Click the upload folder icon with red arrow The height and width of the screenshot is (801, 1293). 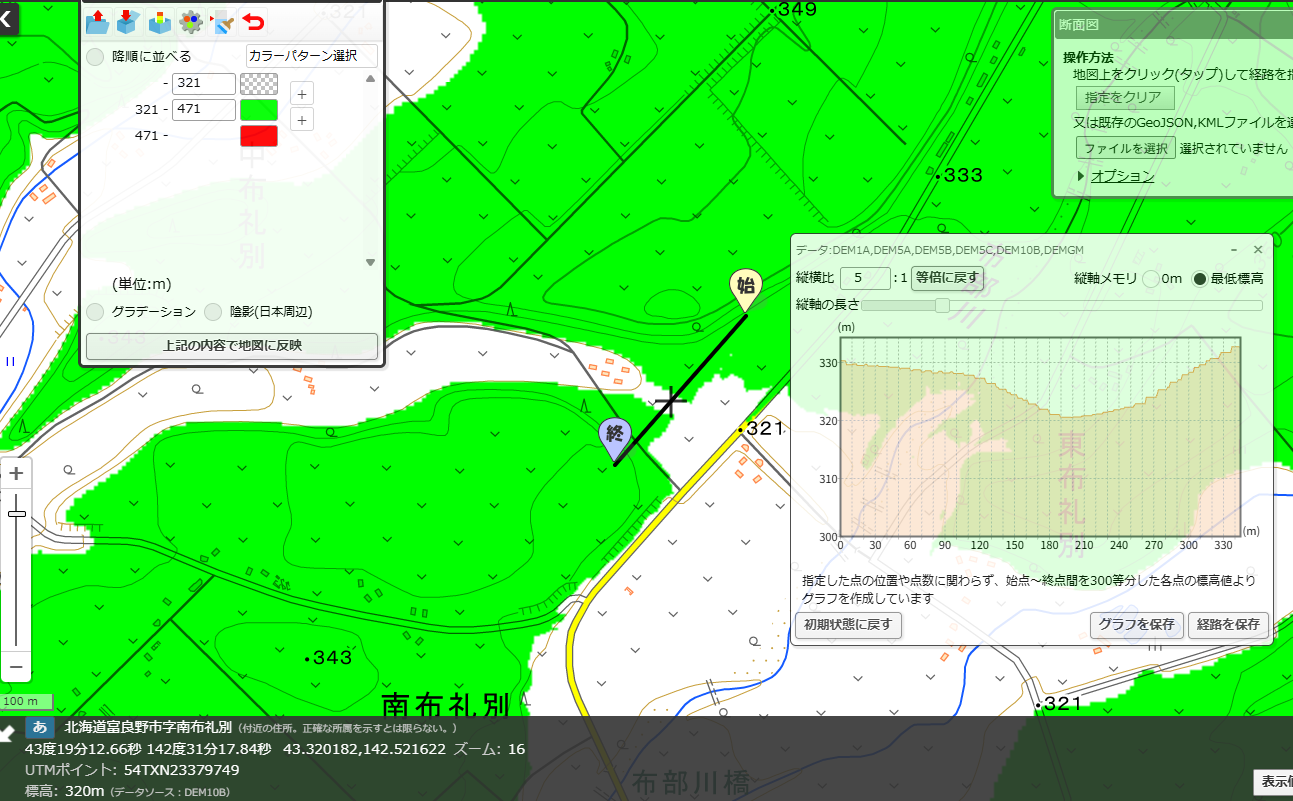[98, 21]
